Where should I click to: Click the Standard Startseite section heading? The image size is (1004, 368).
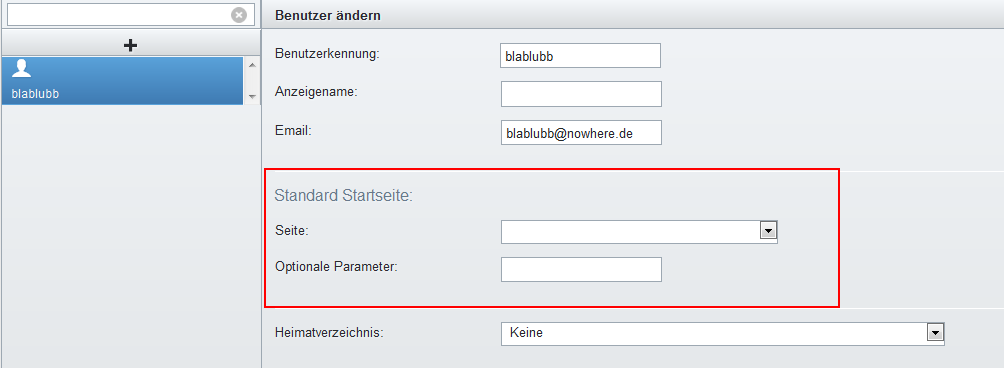click(x=344, y=195)
